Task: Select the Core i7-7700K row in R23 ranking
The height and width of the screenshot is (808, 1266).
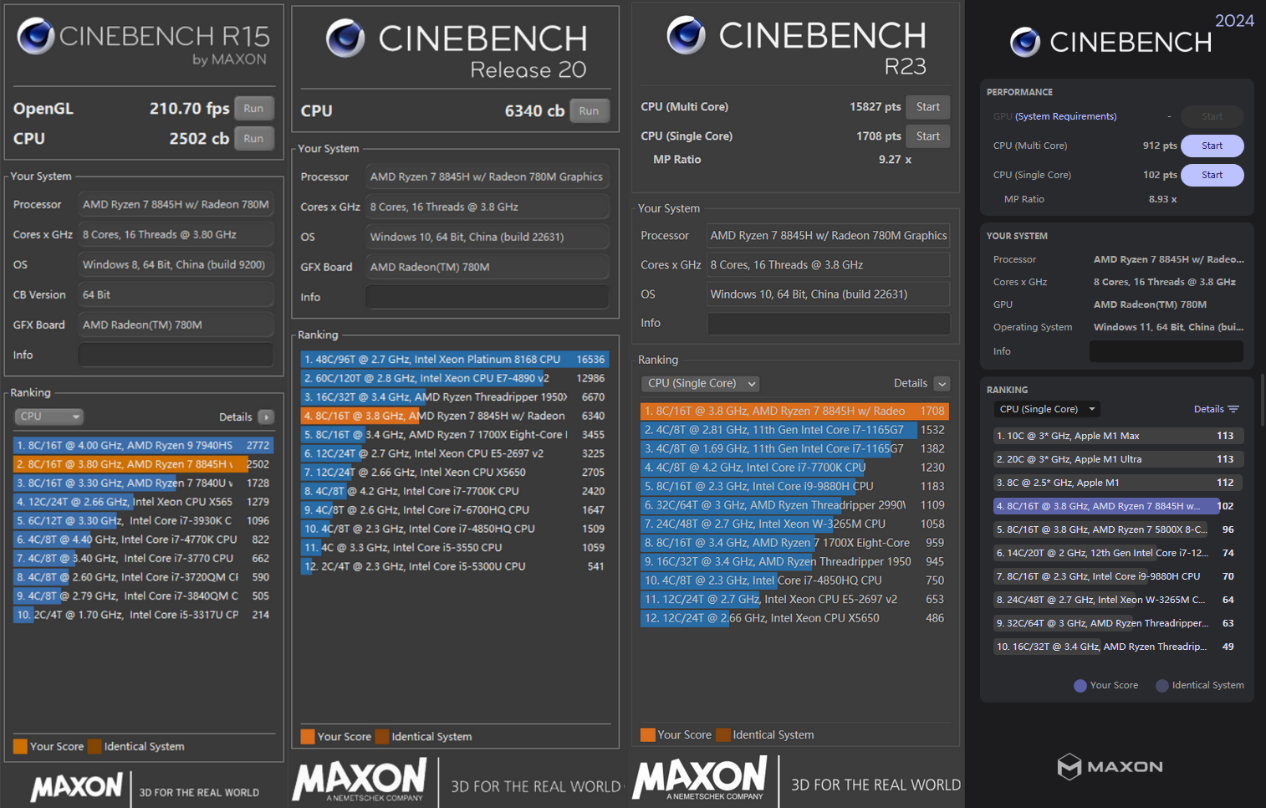Action: 795,467
